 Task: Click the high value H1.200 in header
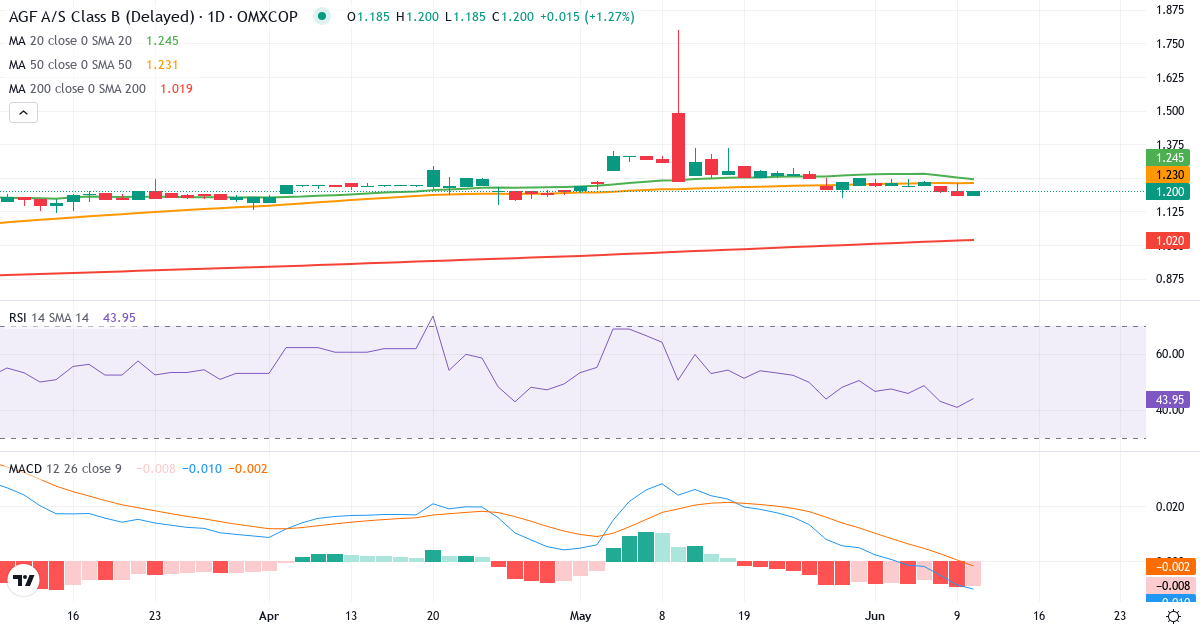point(417,17)
